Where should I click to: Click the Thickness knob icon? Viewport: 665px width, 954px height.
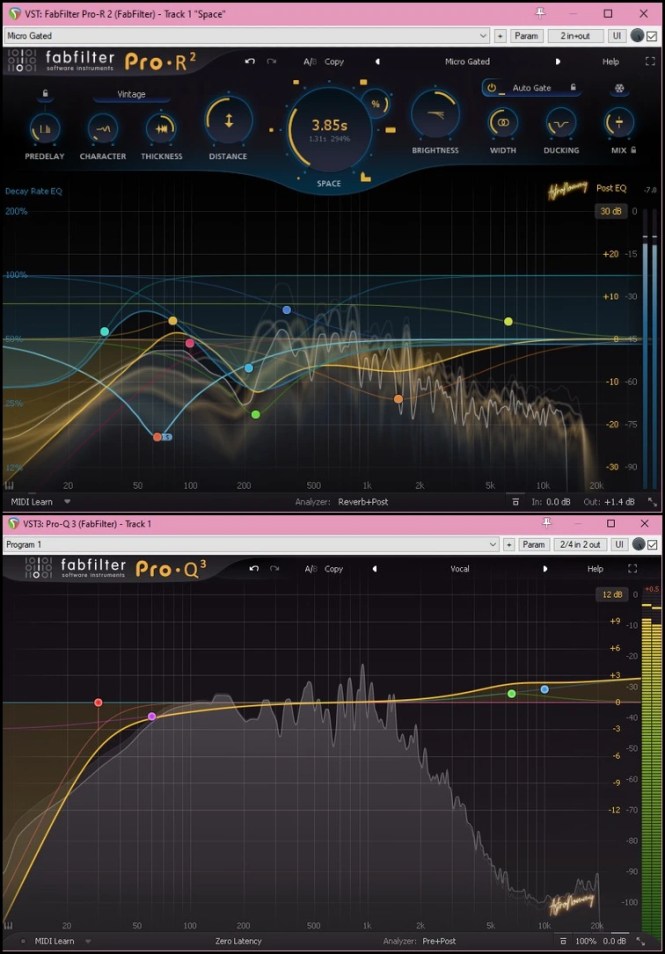click(161, 127)
